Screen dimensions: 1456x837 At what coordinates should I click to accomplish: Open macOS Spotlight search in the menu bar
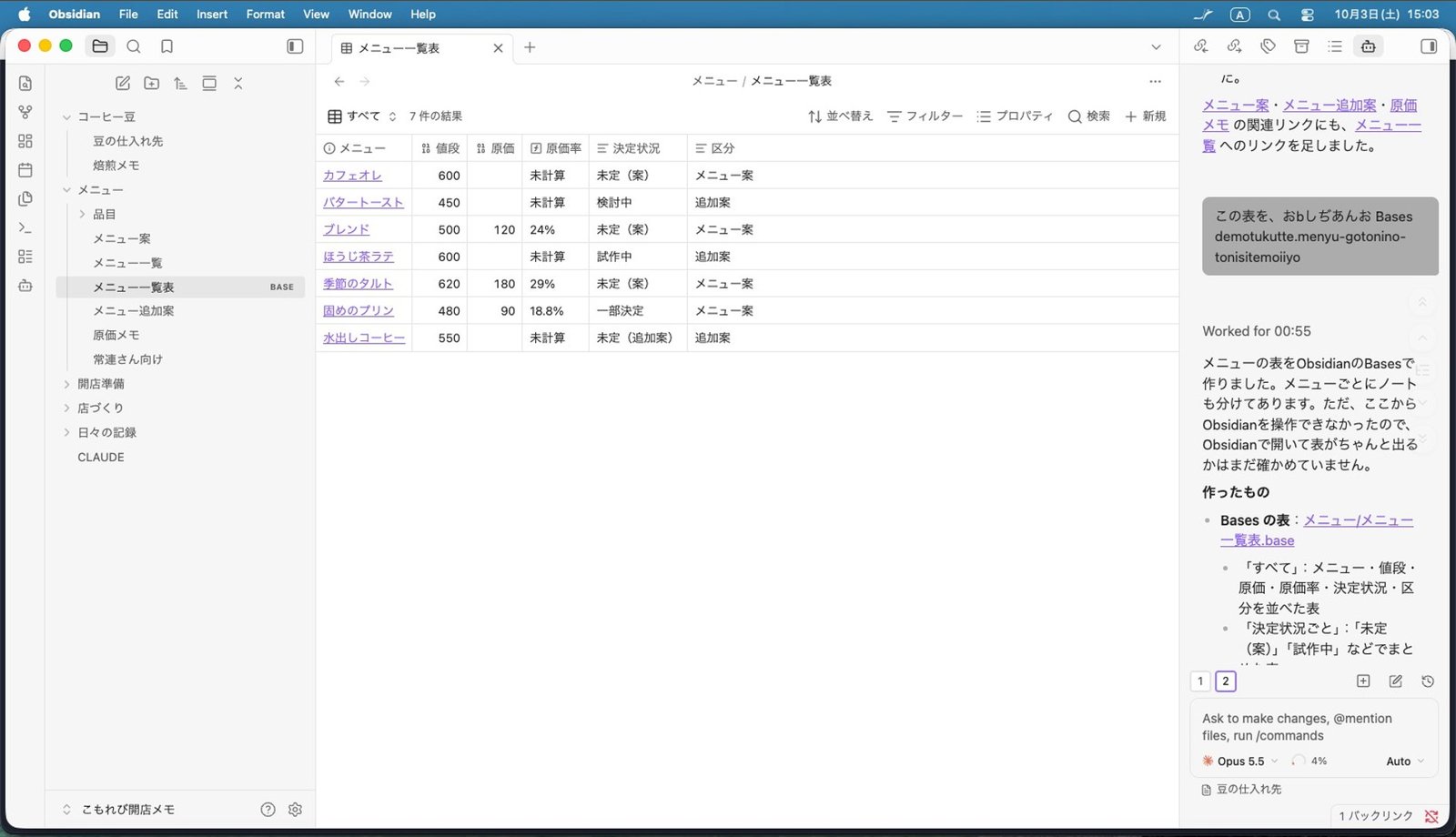(x=1274, y=15)
